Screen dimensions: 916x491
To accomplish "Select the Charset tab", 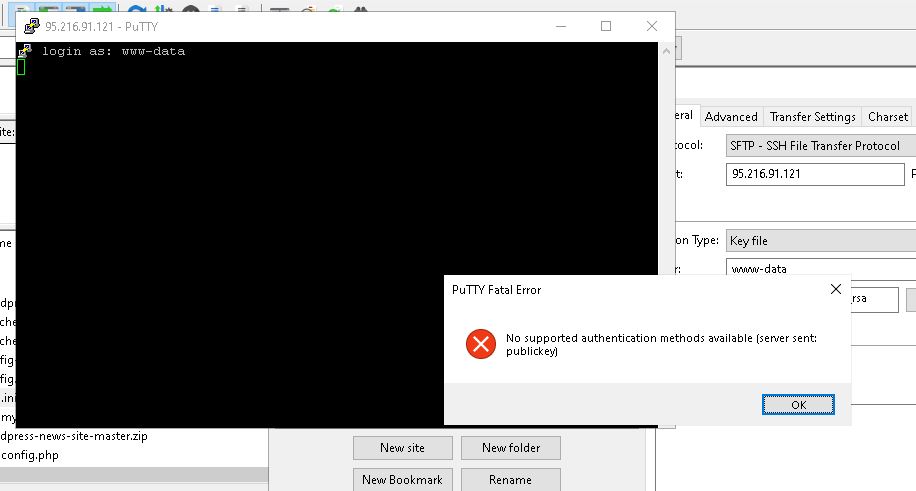I will pos(887,117).
